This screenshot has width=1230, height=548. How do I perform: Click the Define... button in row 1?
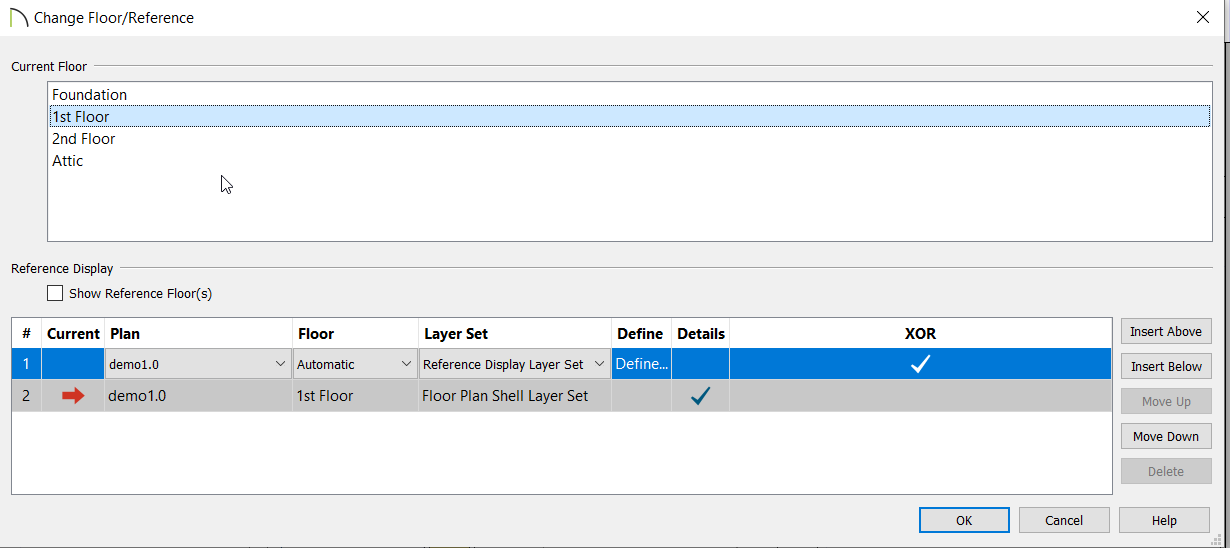641,364
